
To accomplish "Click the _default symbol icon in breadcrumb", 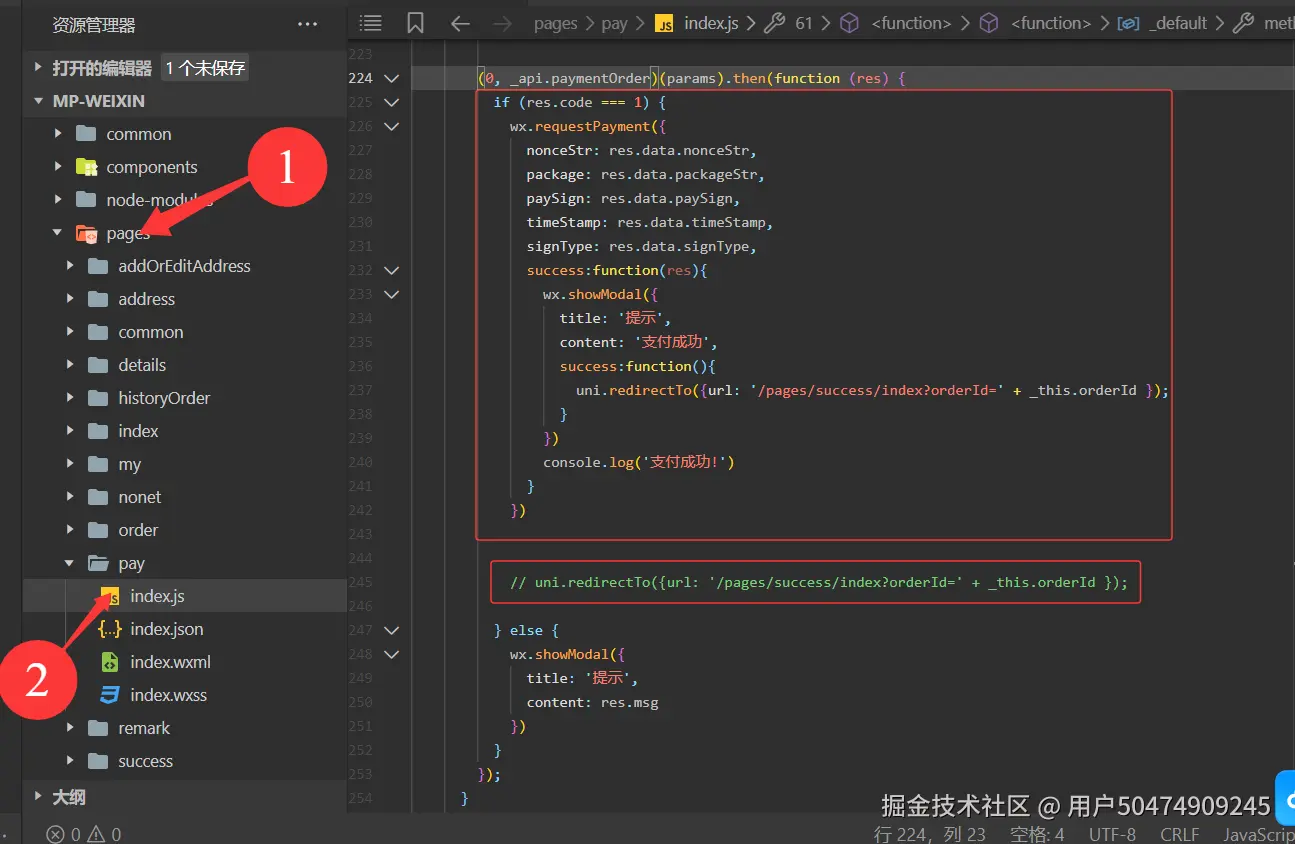I will (x=1129, y=23).
